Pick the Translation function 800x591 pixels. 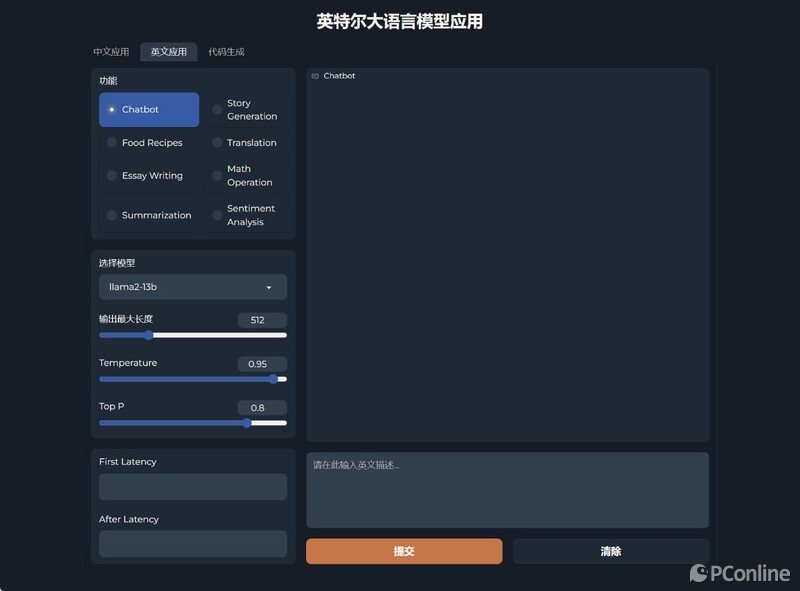(x=246, y=142)
